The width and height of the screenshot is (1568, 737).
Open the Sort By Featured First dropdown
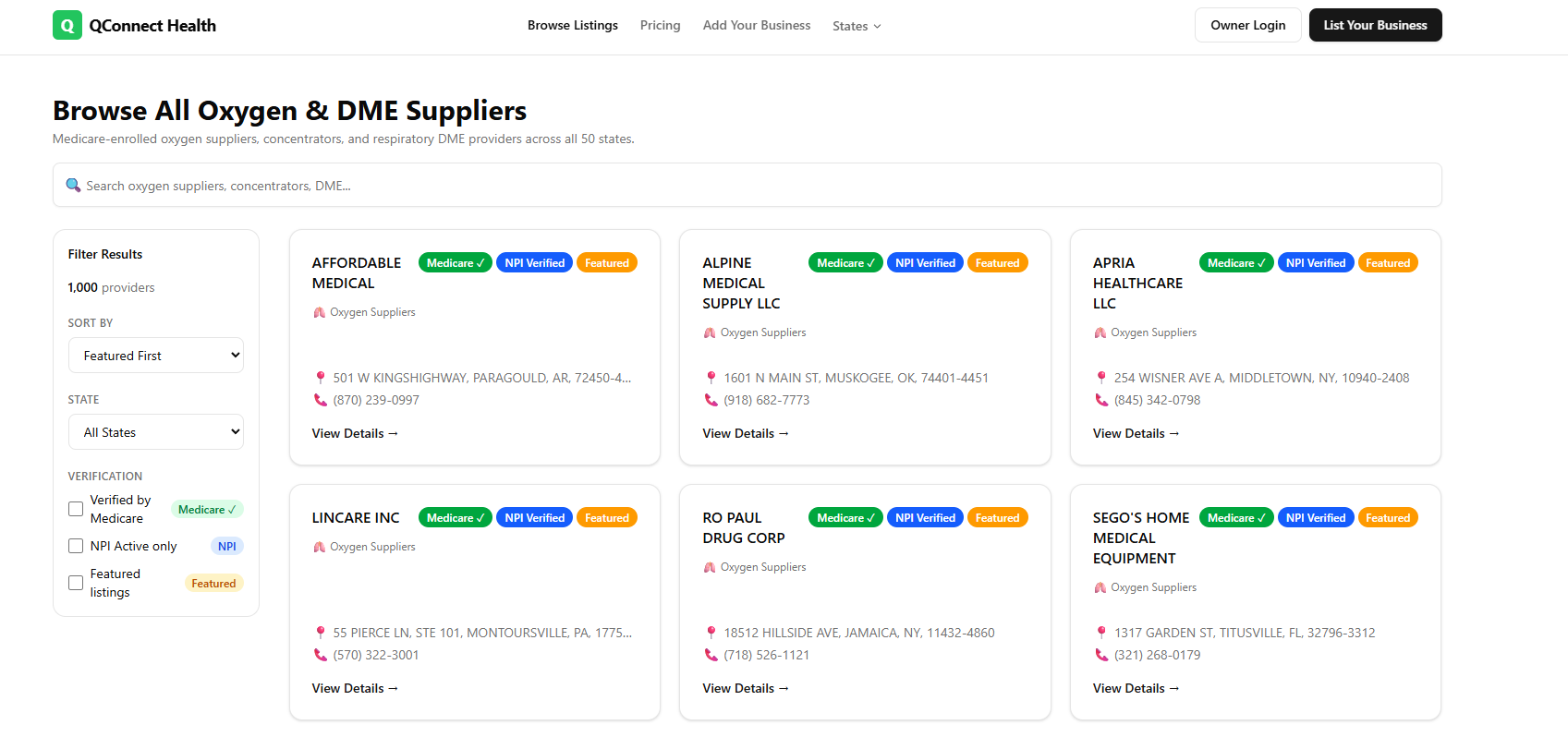156,356
